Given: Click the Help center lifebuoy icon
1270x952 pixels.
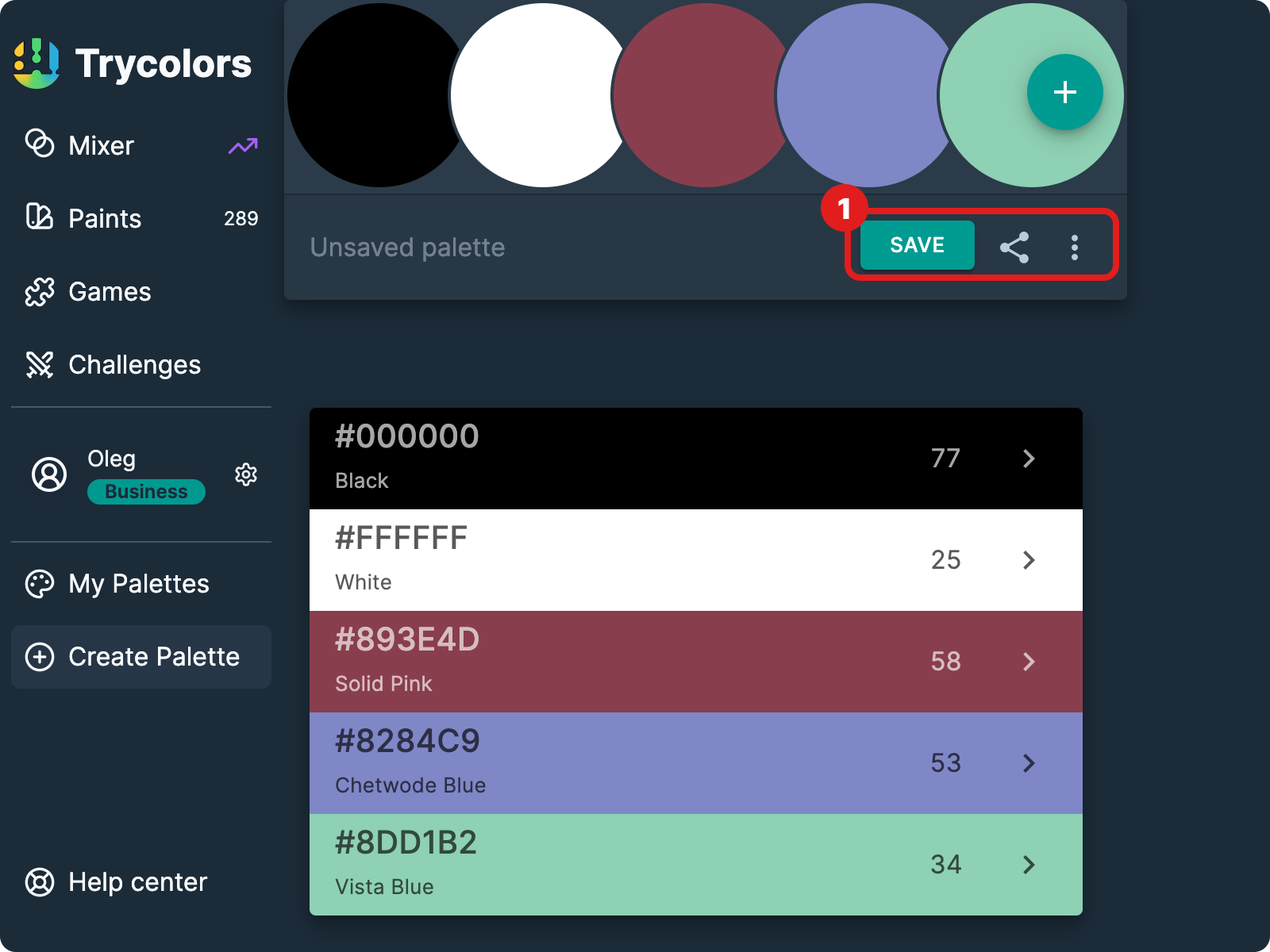Looking at the screenshot, I should (x=40, y=882).
